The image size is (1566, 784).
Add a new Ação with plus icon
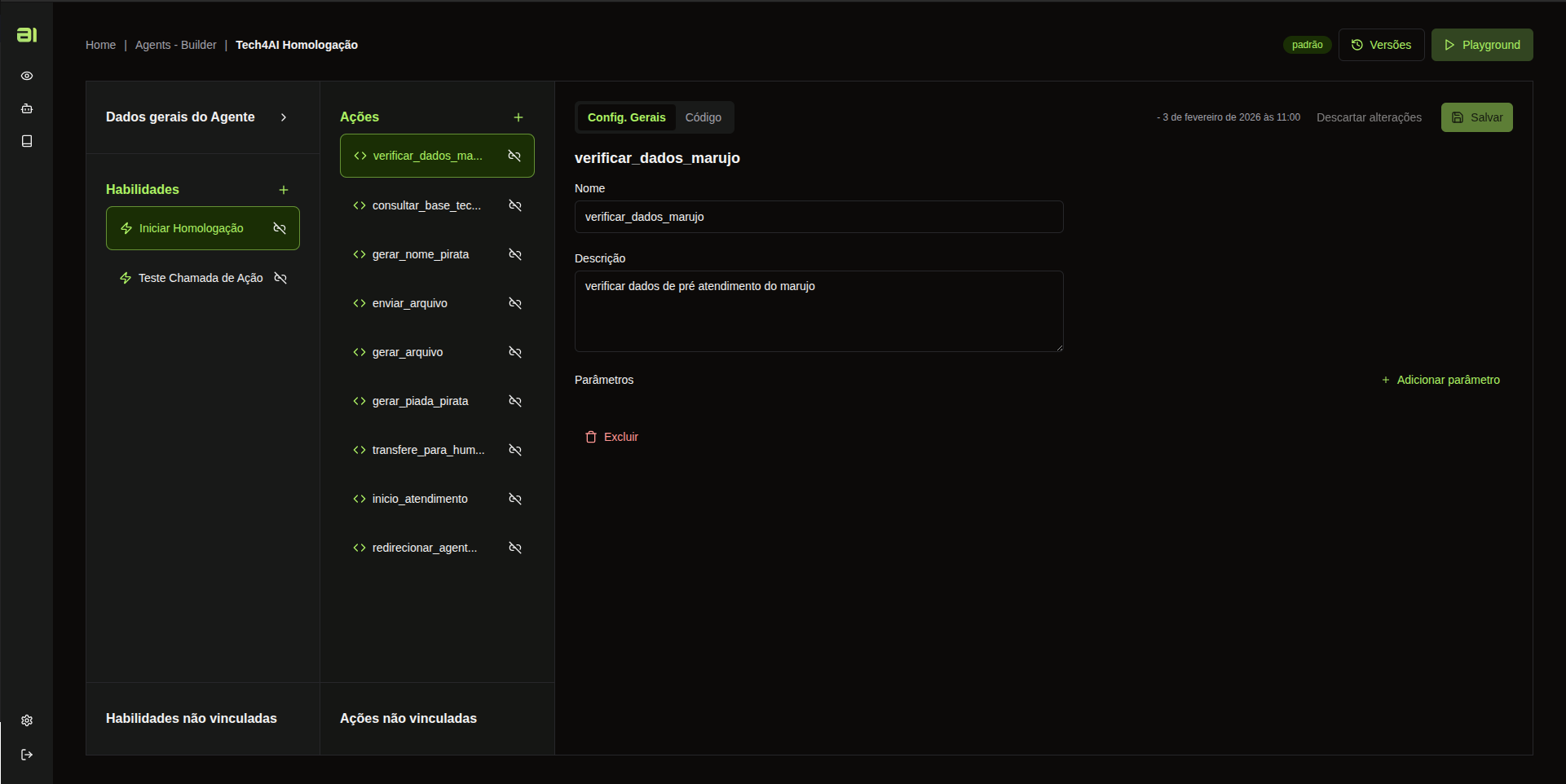pyautogui.click(x=518, y=117)
